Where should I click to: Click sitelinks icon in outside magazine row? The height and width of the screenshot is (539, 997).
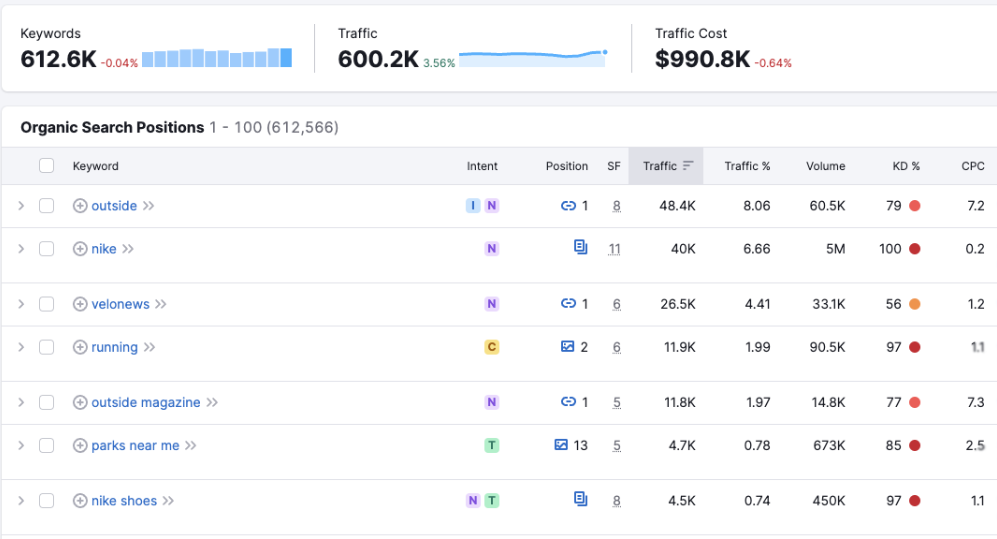coord(568,402)
